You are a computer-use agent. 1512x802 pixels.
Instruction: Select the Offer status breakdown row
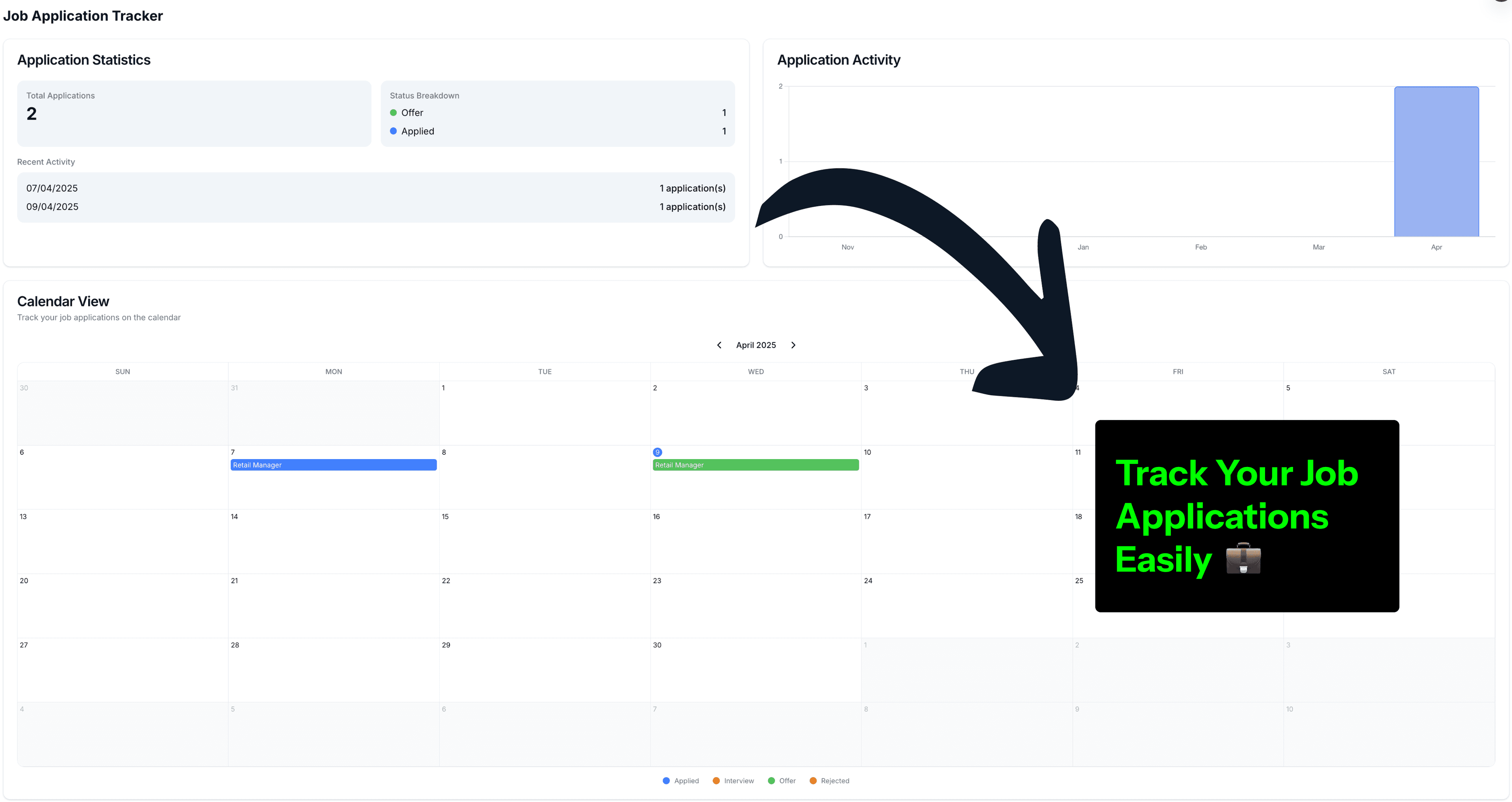pyautogui.click(x=558, y=113)
